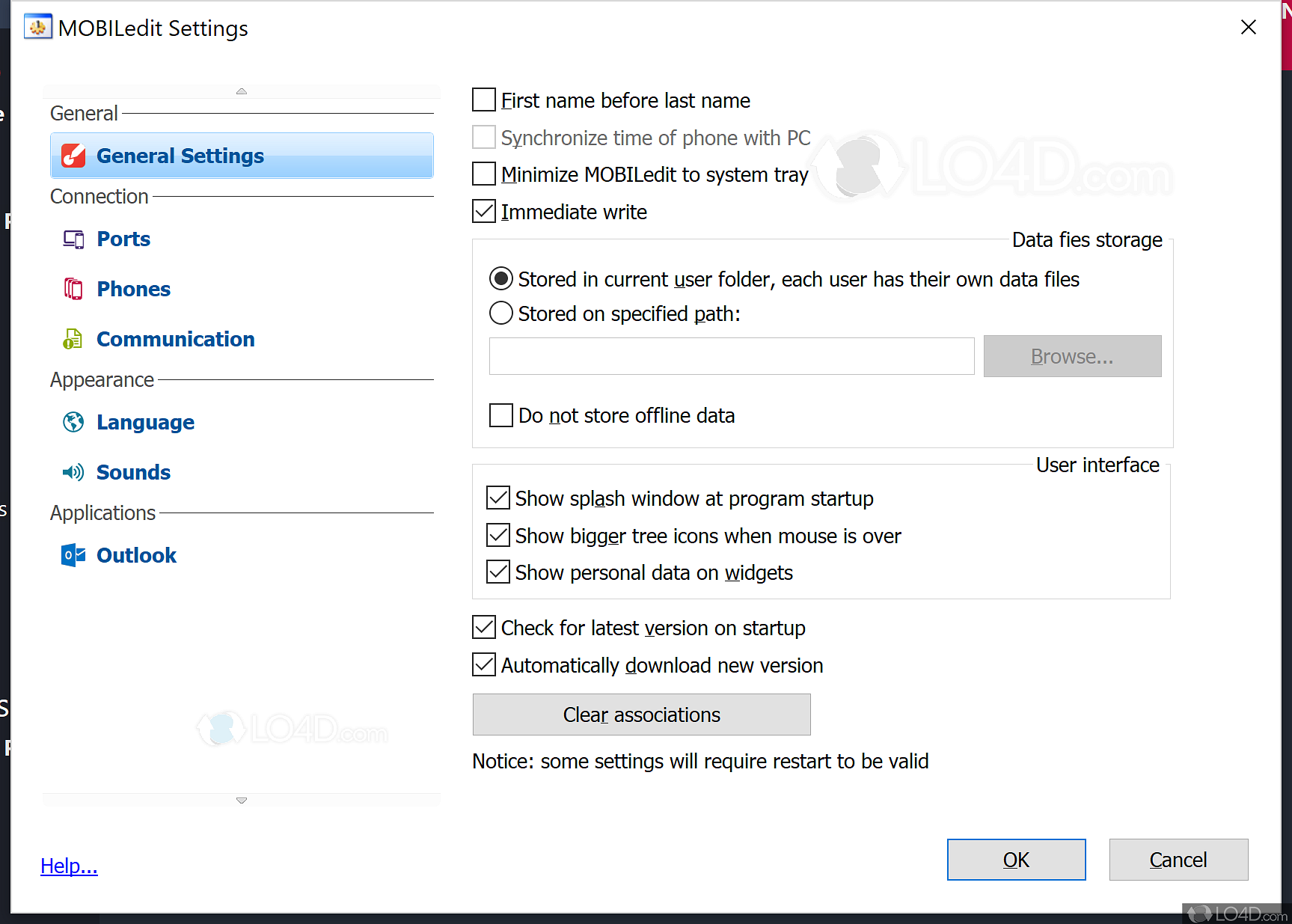This screenshot has width=1292, height=924.
Task: Confirm settings with the OK button
Action: 1015,860
